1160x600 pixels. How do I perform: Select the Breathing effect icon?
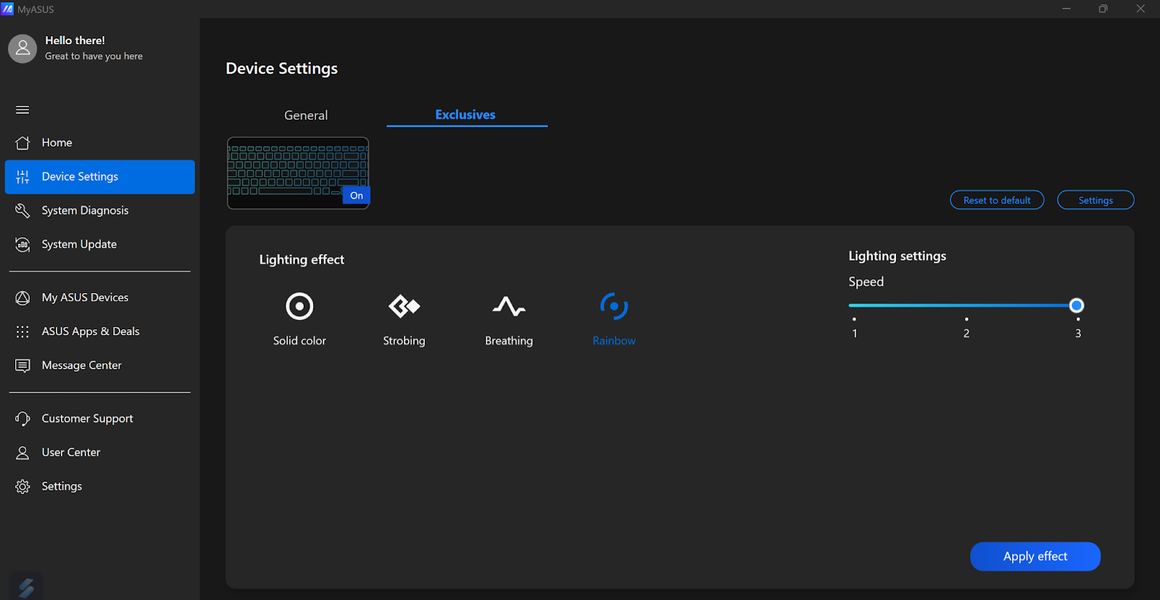click(x=509, y=306)
